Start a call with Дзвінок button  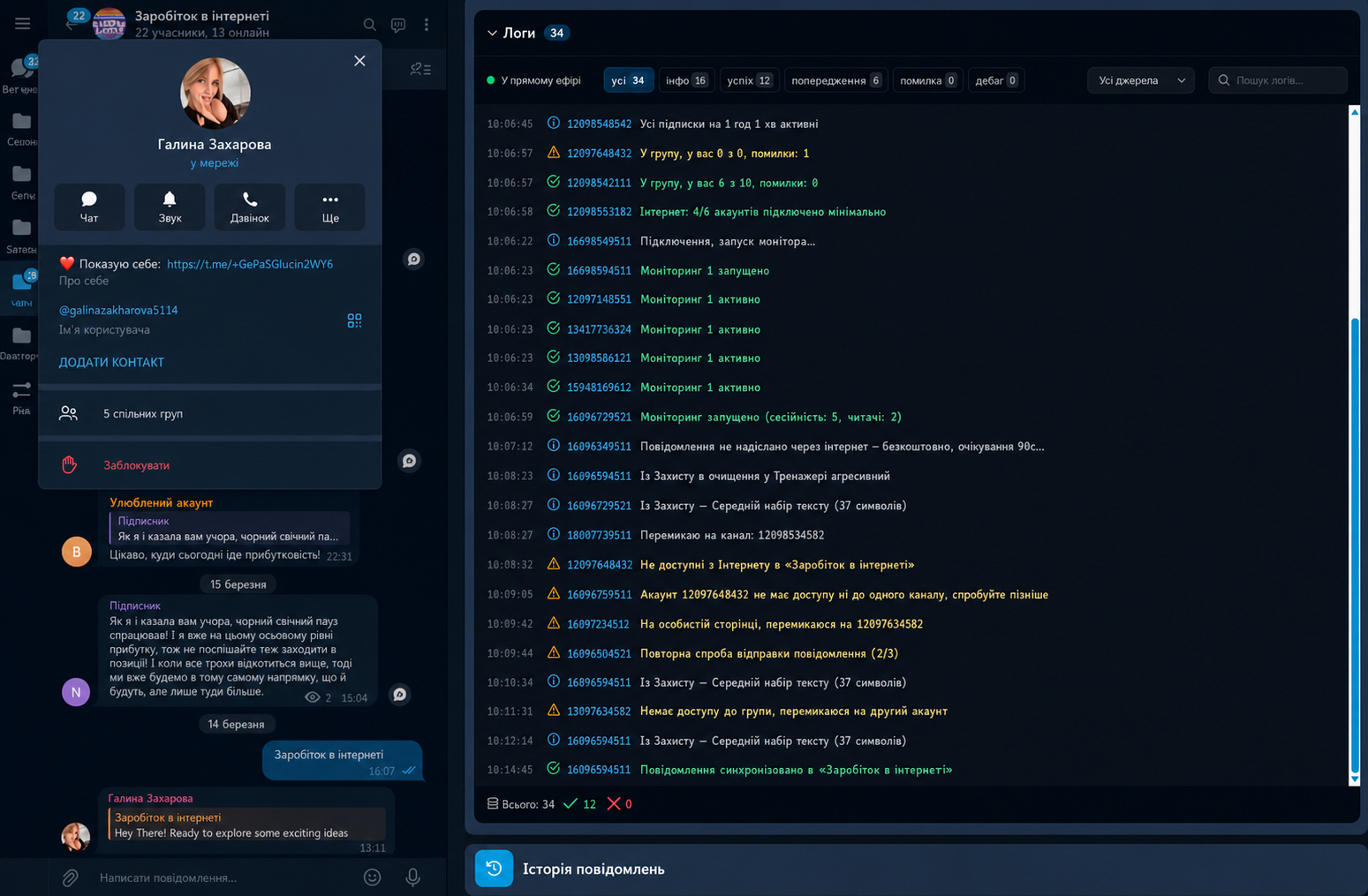(250, 207)
